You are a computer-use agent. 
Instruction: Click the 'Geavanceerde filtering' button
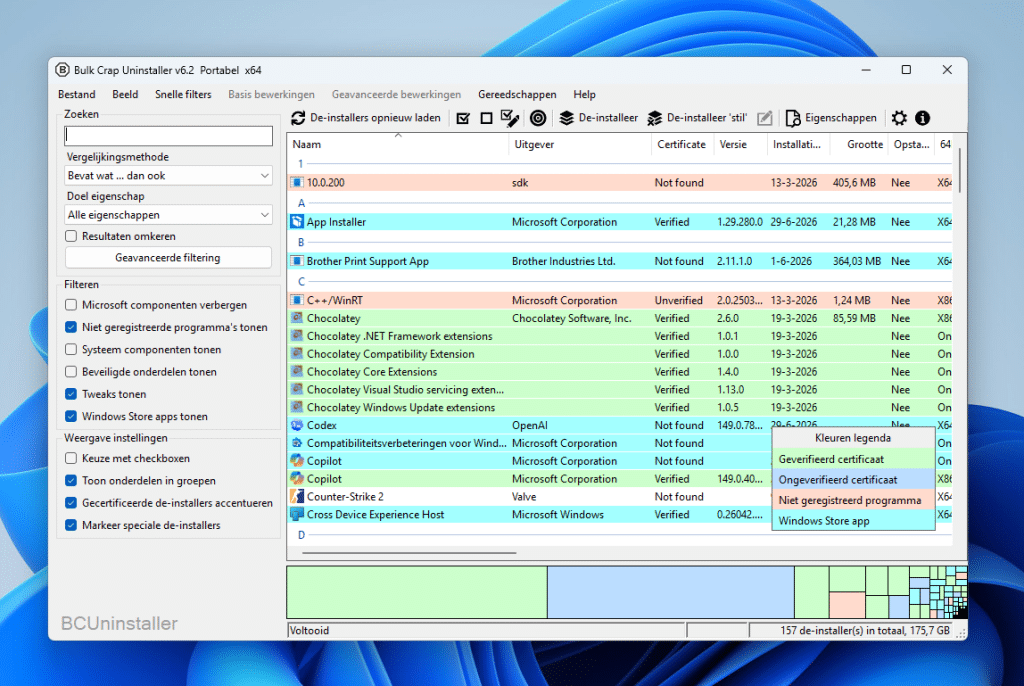click(x=168, y=257)
